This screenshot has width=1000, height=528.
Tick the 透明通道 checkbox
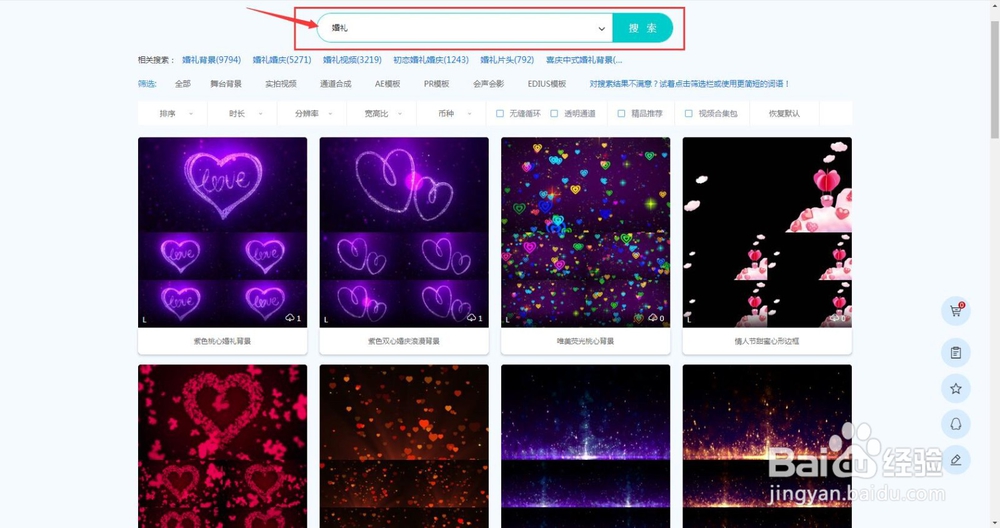(554, 114)
